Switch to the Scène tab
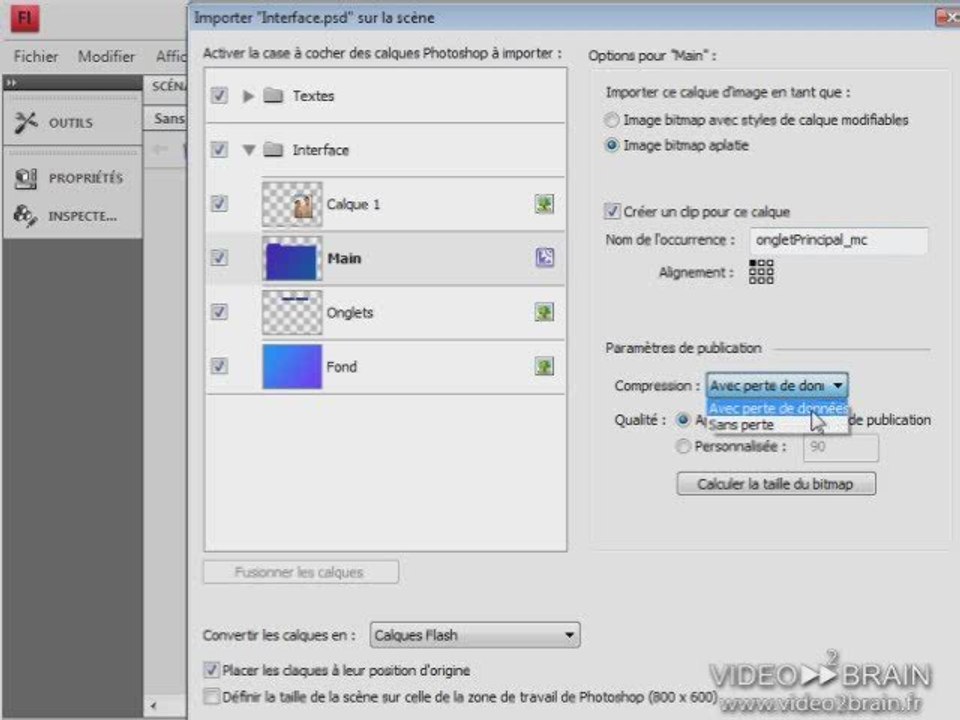The width and height of the screenshot is (960, 720). tap(167, 86)
